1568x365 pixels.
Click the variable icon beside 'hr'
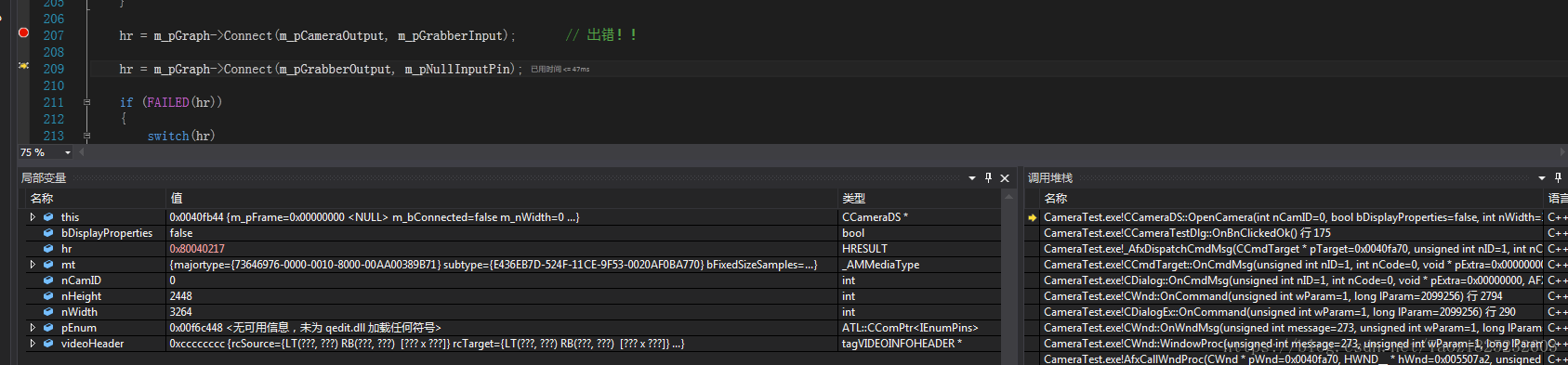click(48, 249)
